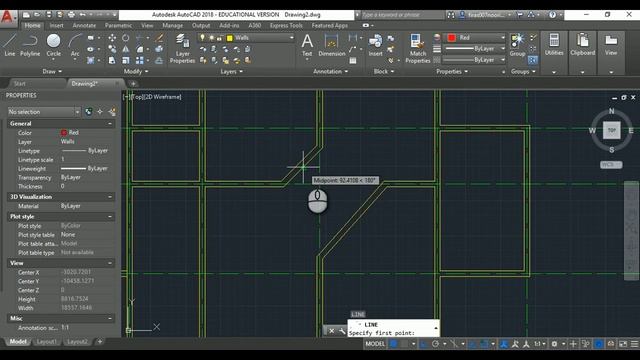Collapse the 3D Visualization section
The width and height of the screenshot is (640, 360).
click(x=110, y=197)
